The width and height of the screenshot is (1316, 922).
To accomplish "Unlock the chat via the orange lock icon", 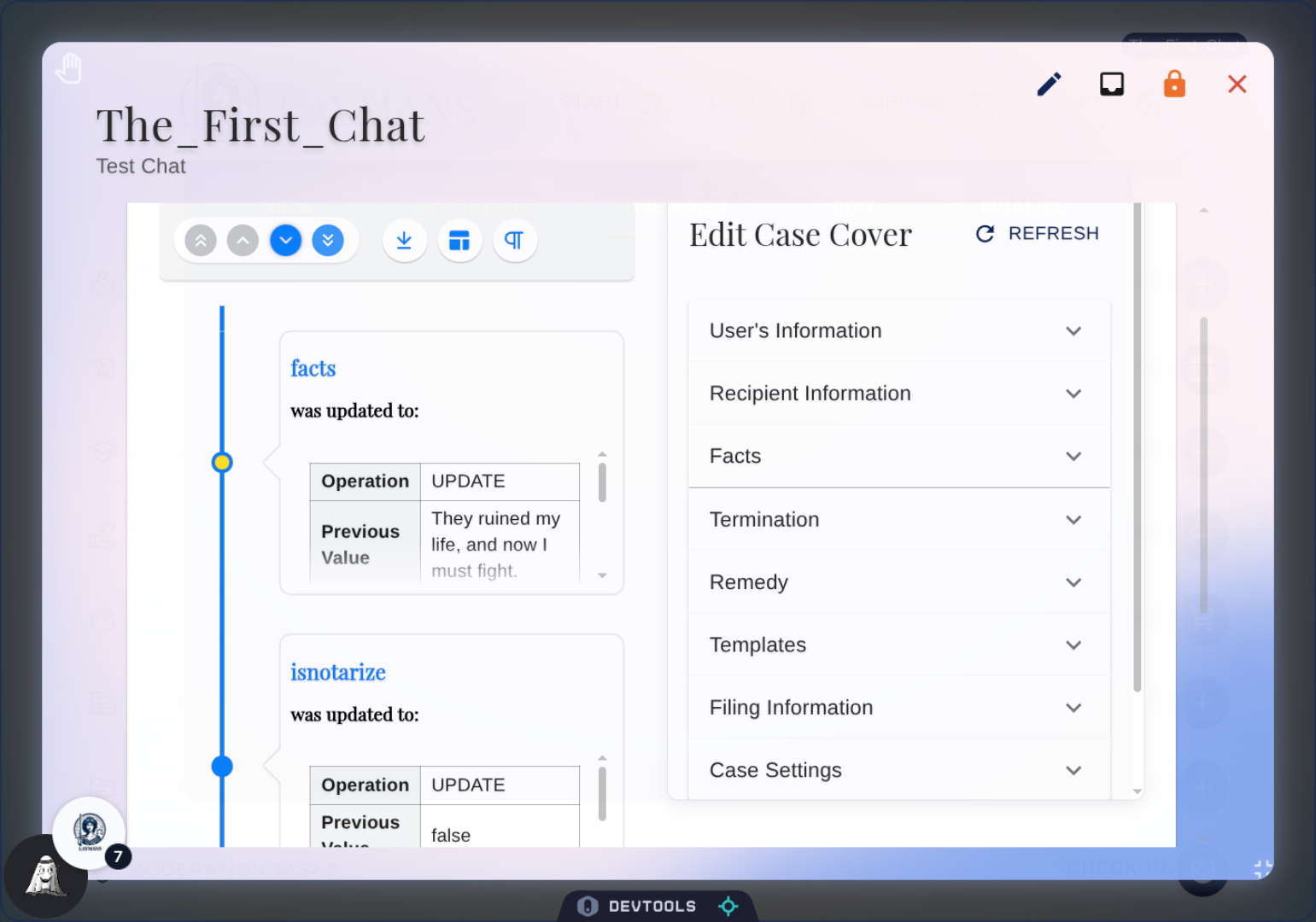I will (x=1173, y=84).
